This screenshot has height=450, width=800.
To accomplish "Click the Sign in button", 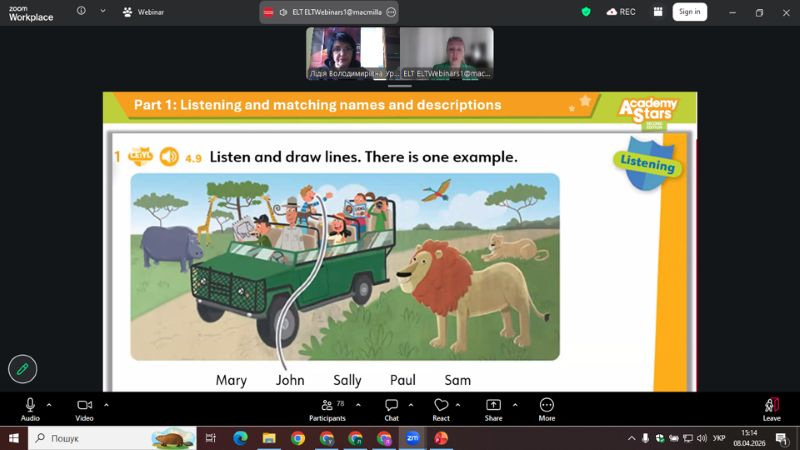I will tap(689, 12).
